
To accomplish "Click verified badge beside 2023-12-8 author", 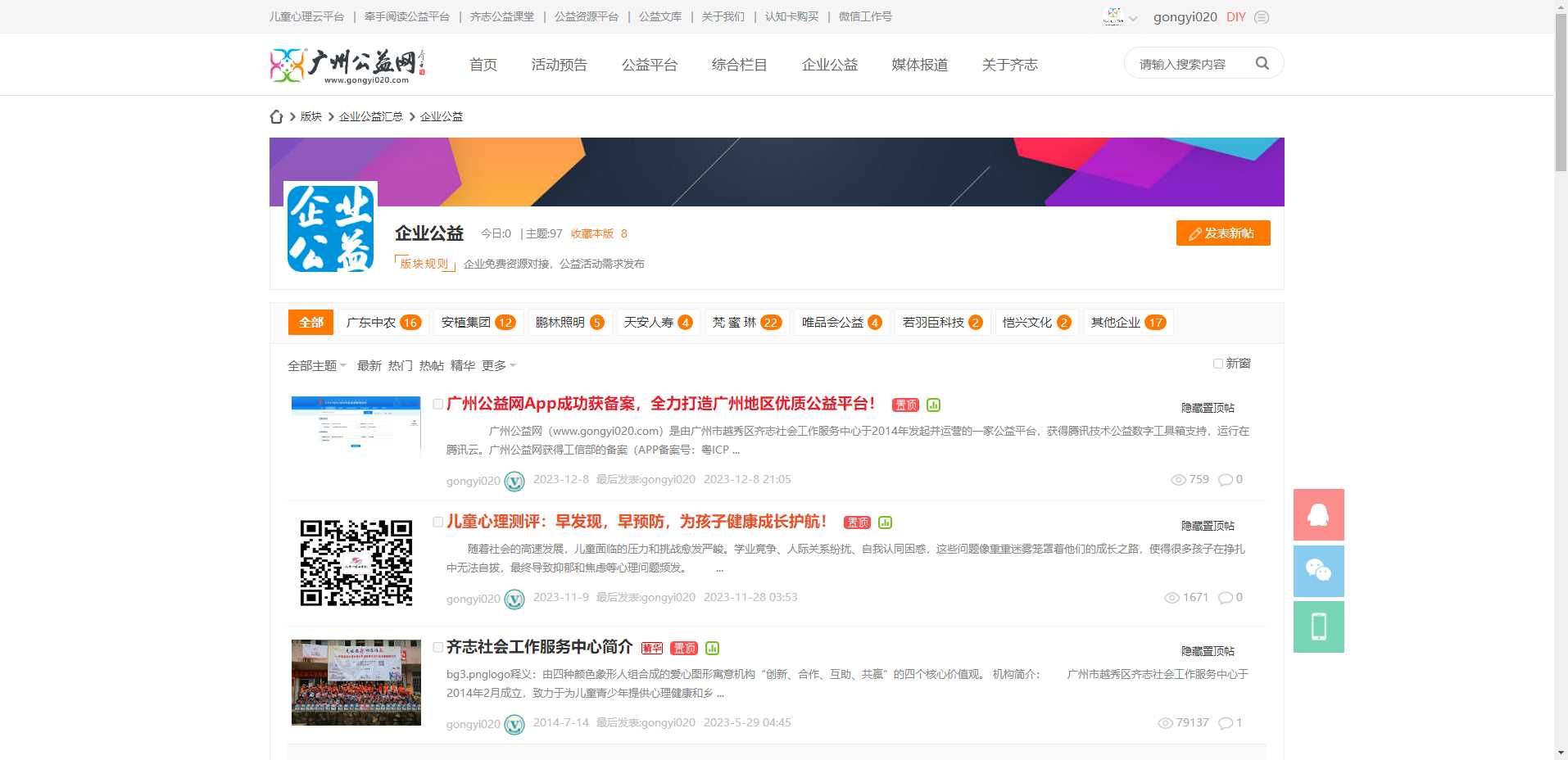I will (514, 481).
